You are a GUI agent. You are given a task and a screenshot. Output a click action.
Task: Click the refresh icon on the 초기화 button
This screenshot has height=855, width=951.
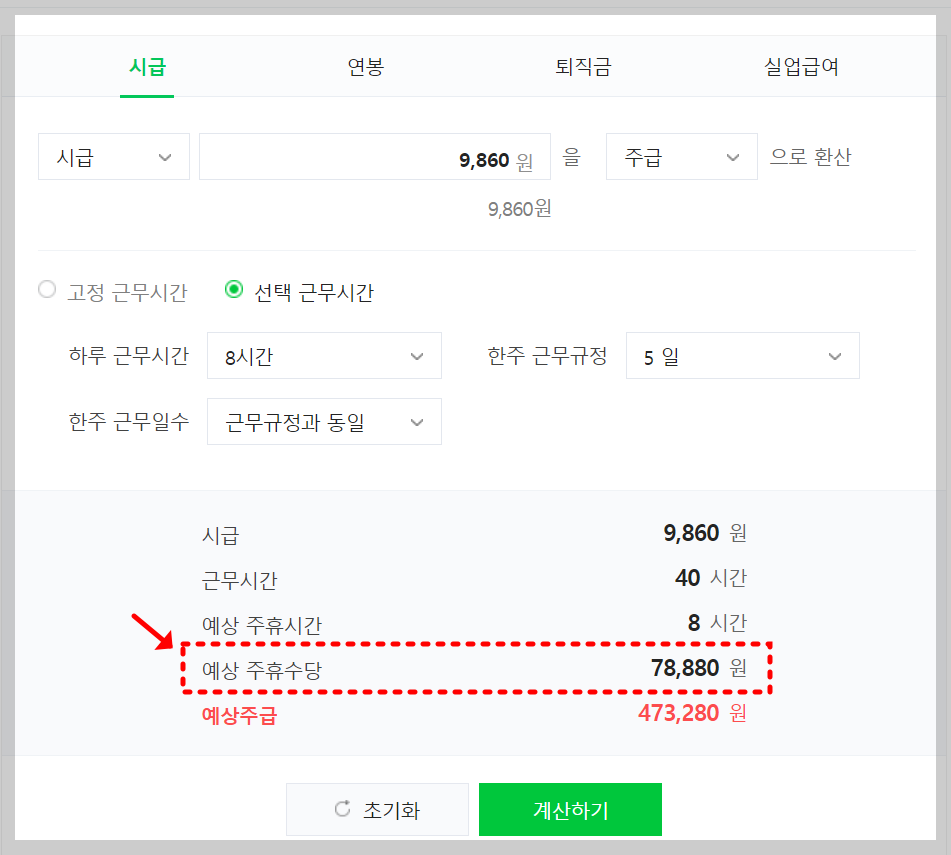point(344,809)
